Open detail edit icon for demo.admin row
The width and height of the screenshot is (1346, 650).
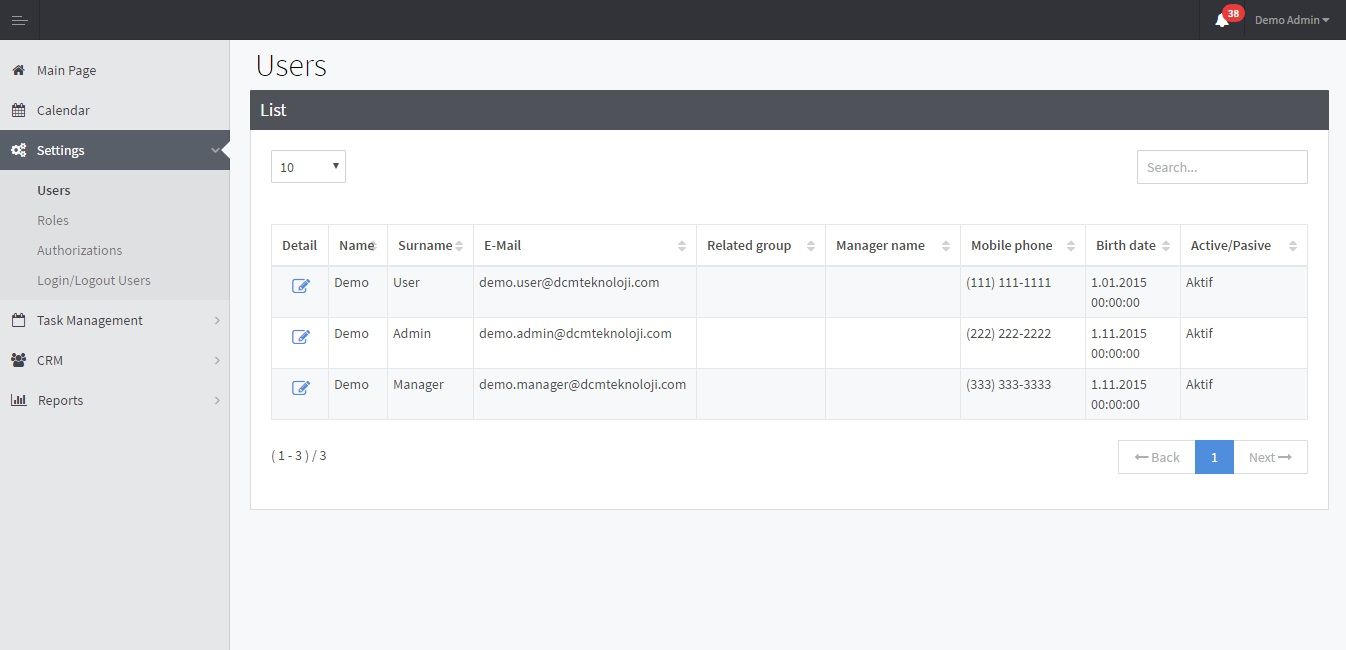(x=300, y=337)
